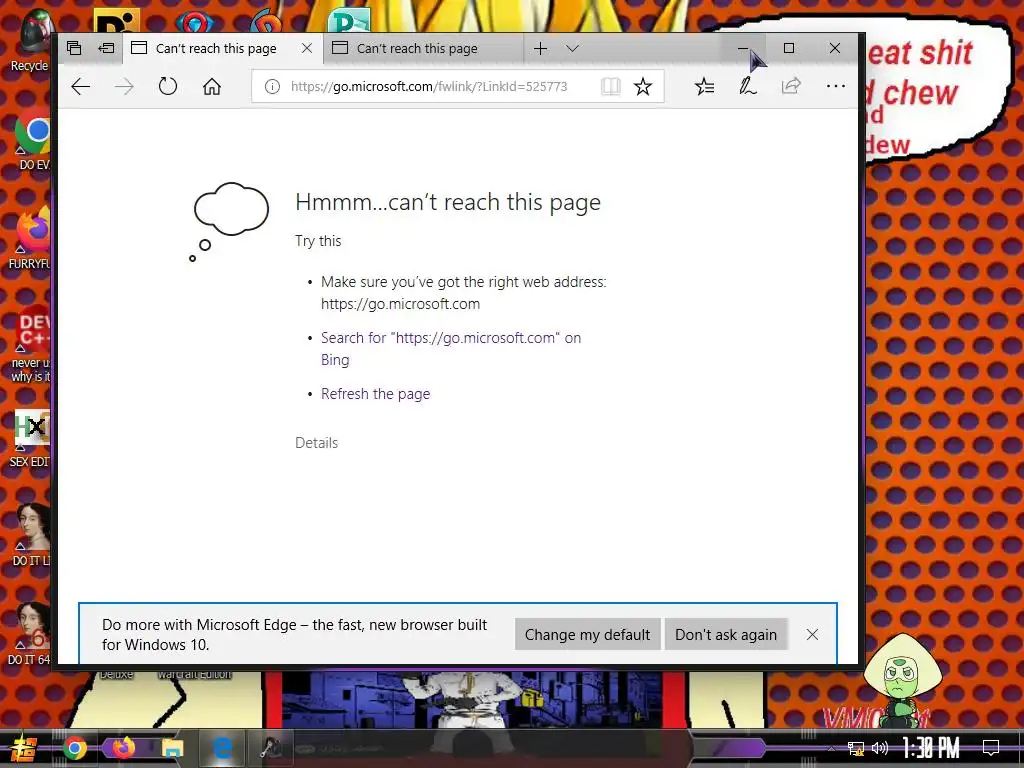Screen dimensions: 1024x768
Task: Launch Firefox from the taskbar
Action: click(x=123, y=748)
